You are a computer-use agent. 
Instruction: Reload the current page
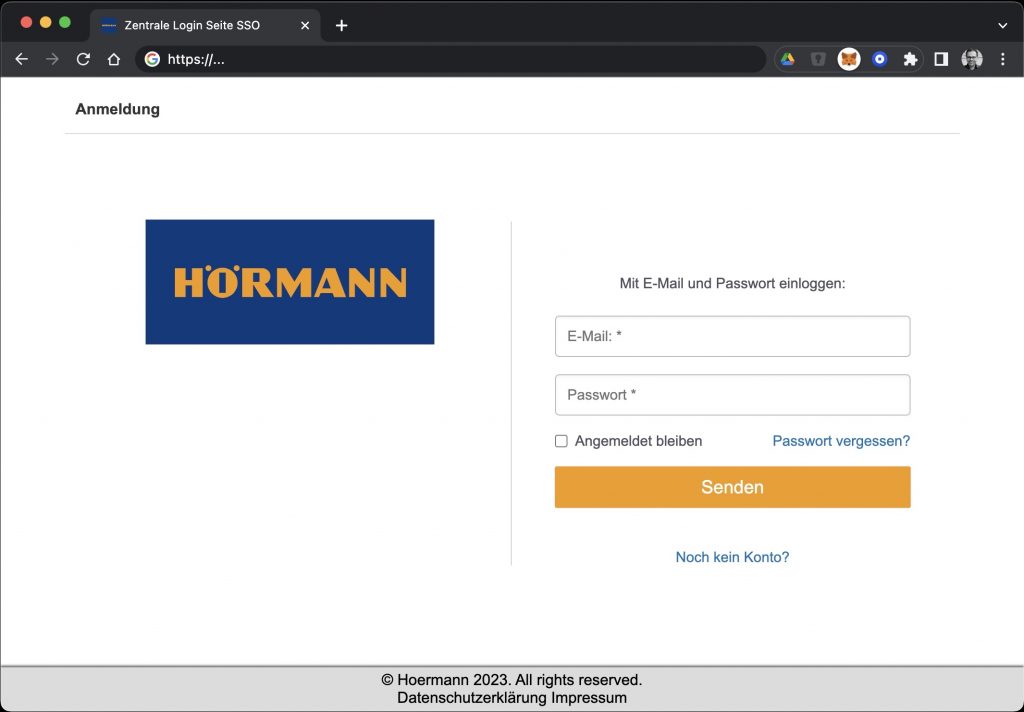click(x=83, y=59)
